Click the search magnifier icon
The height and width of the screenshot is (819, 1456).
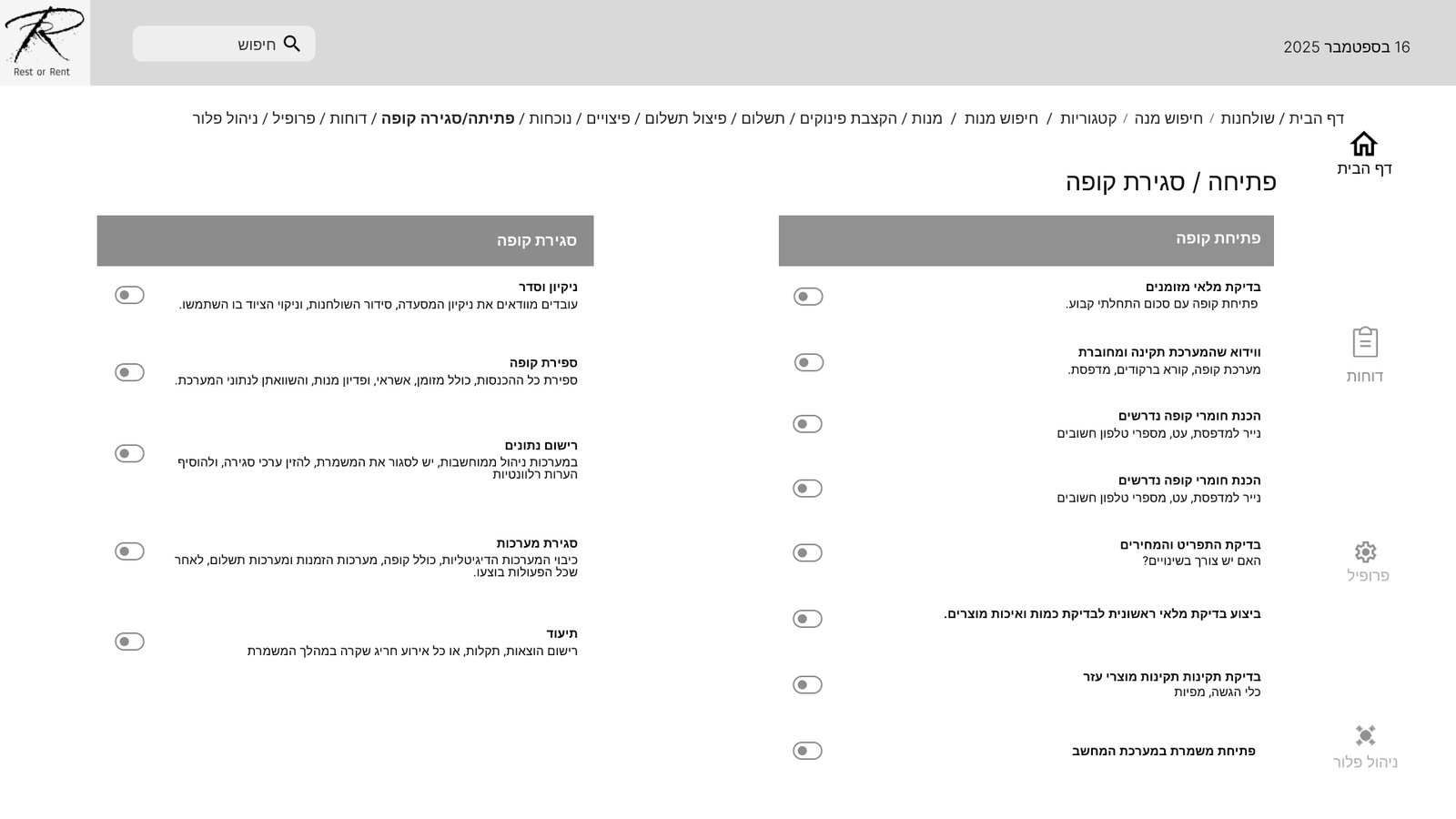(292, 44)
